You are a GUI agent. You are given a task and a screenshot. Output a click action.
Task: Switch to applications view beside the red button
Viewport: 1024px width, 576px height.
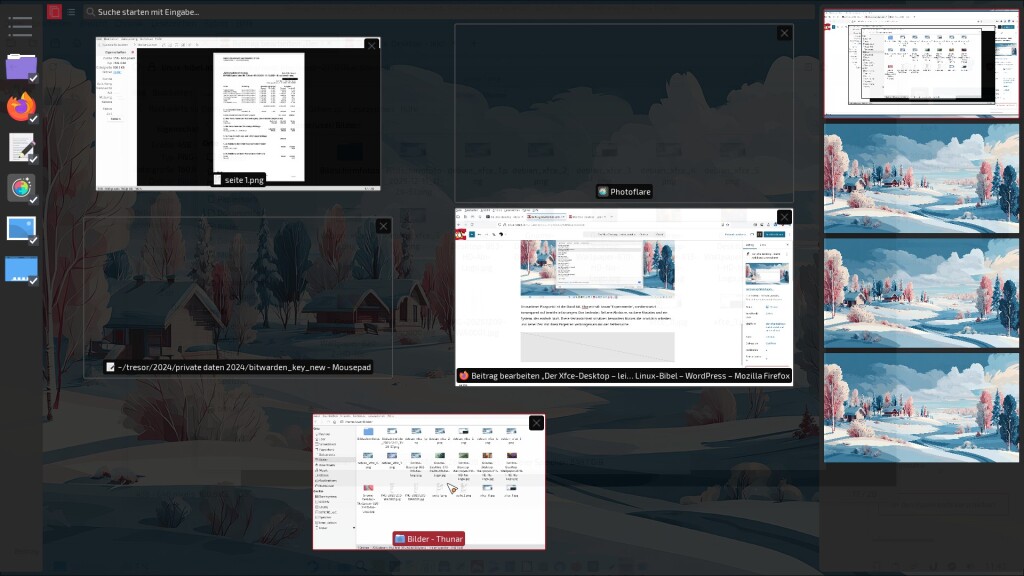pyautogui.click(x=71, y=12)
